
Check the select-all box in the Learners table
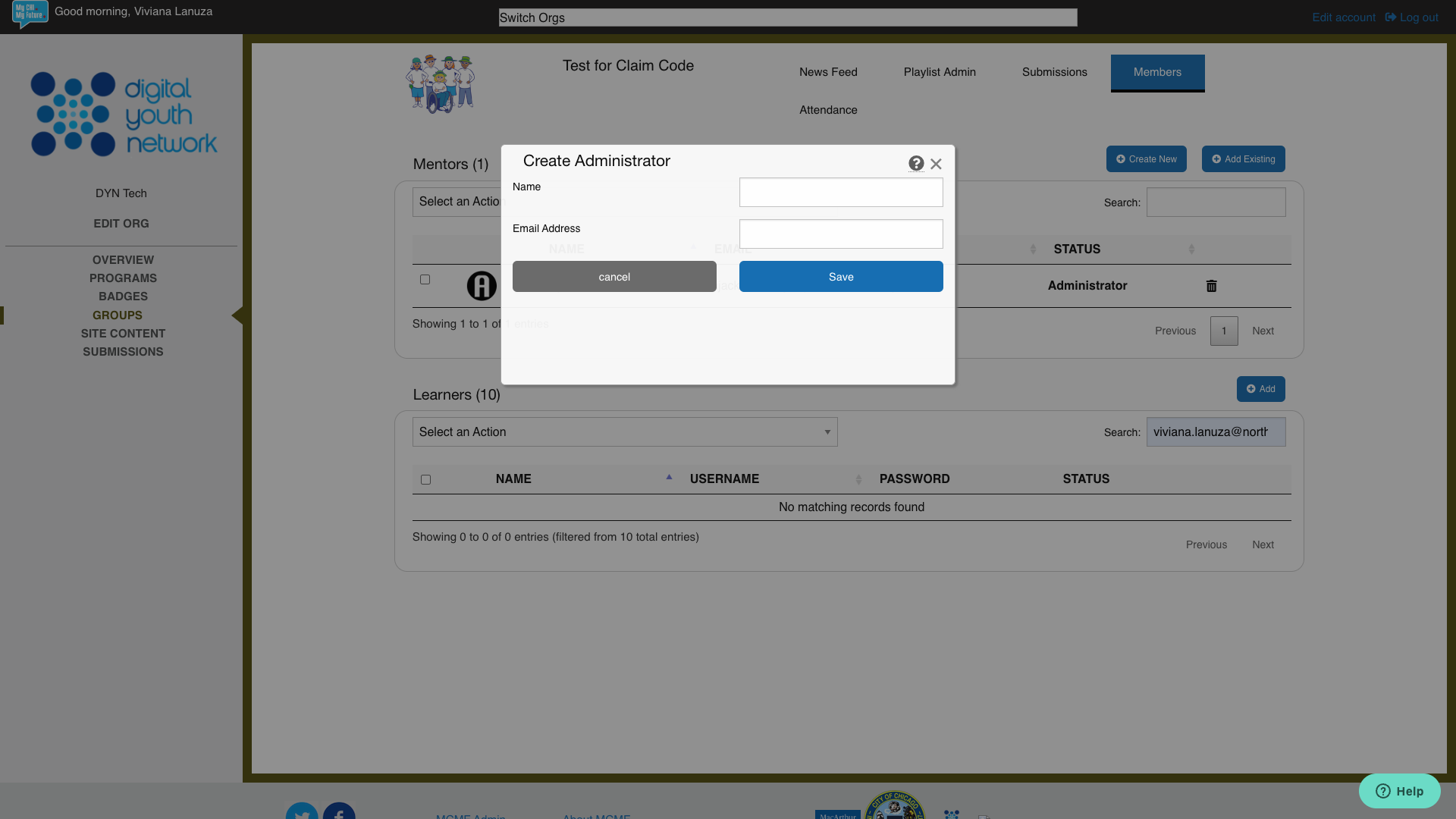tap(425, 479)
